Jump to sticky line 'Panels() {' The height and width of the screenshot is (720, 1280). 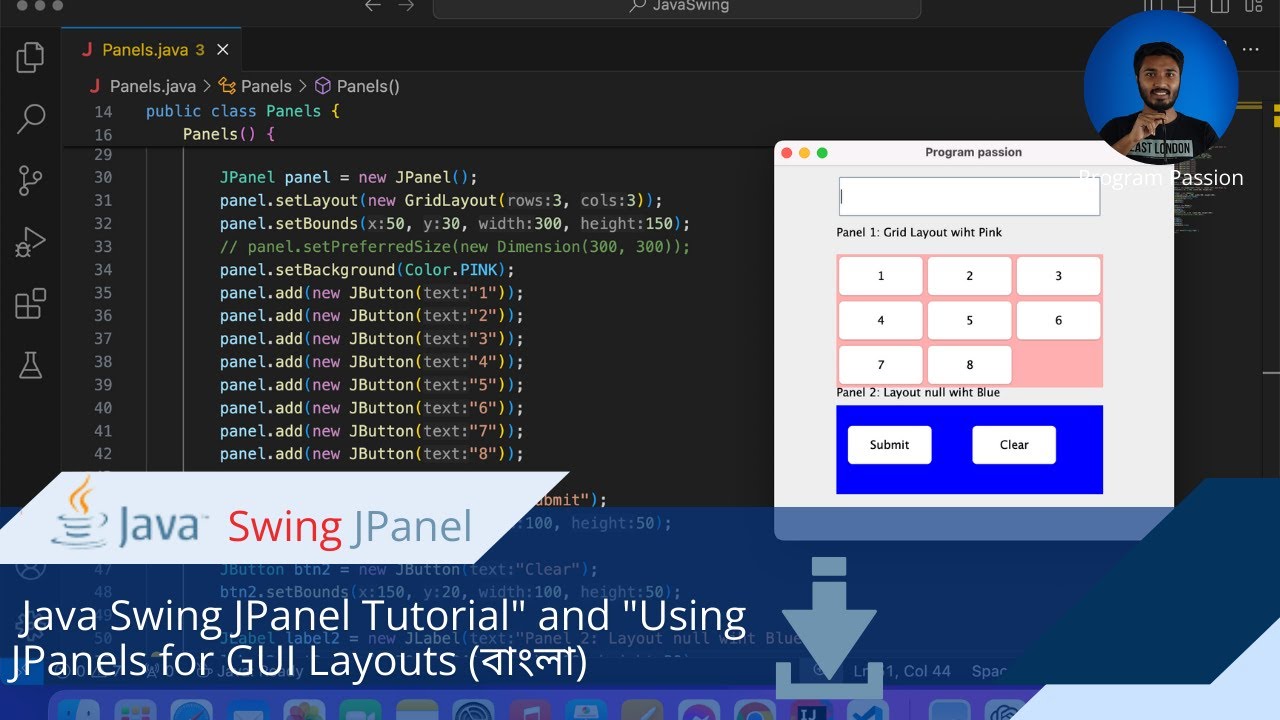point(228,134)
